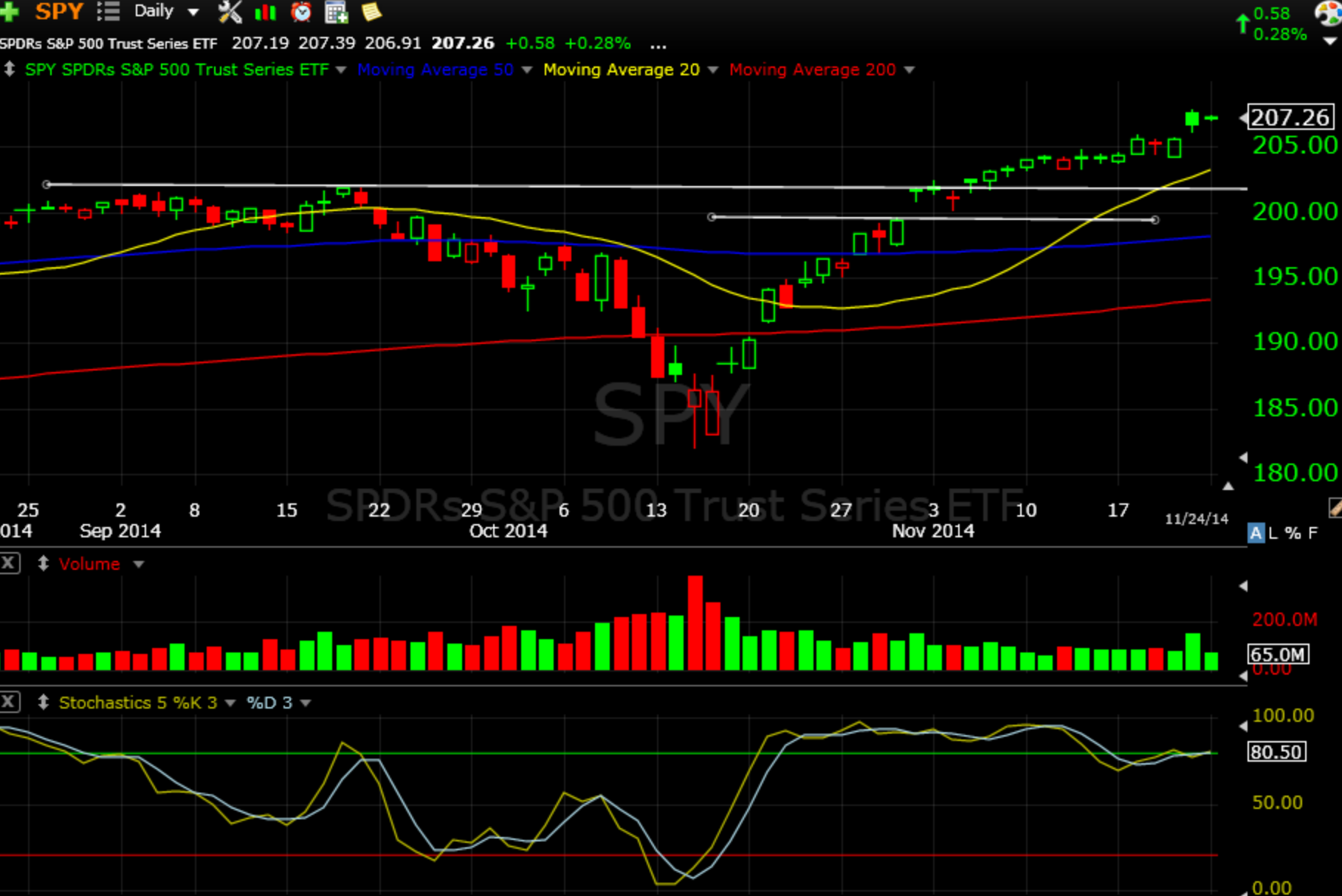Open the %D 3 dropdown arrow
Viewport: 1342px width, 896px height.
(x=306, y=703)
